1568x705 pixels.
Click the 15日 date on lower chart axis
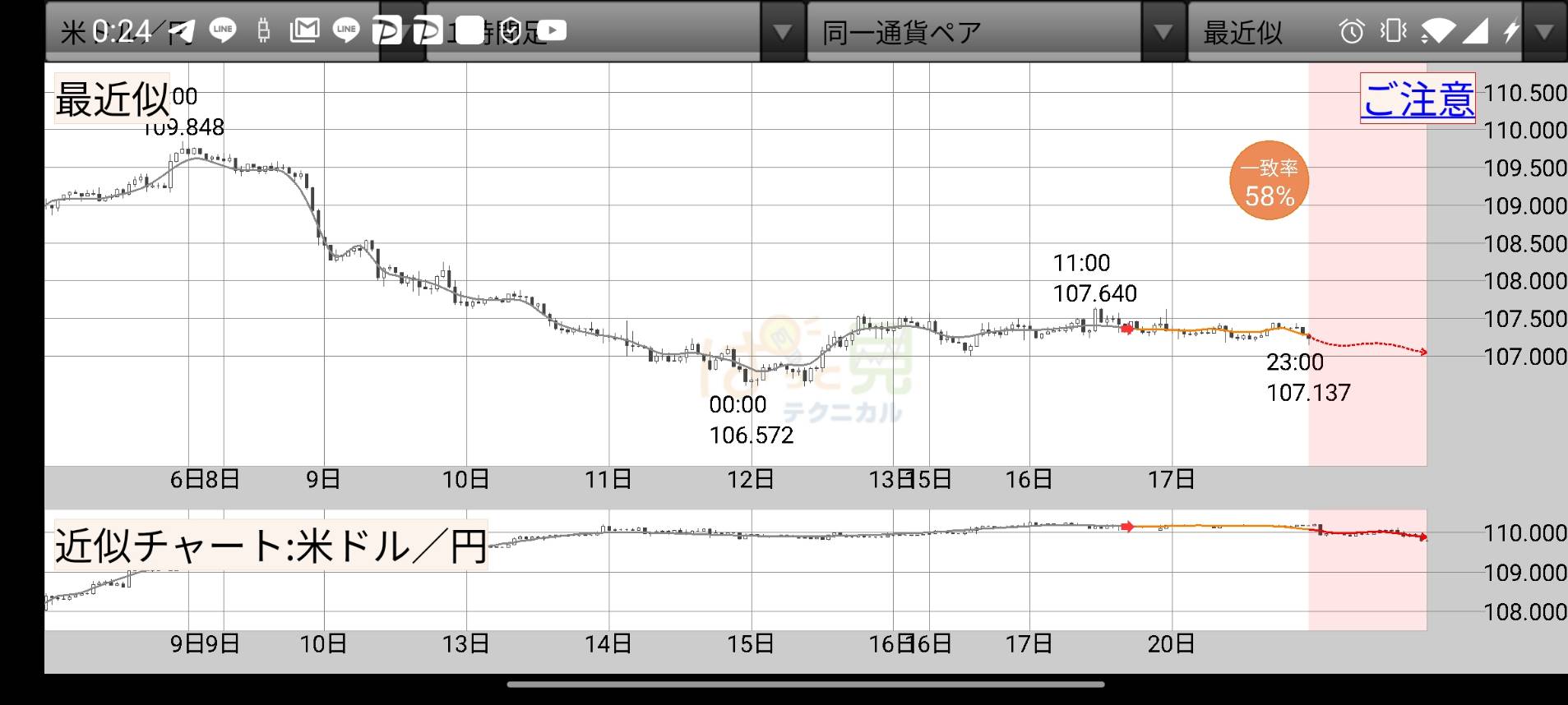pyautogui.click(x=750, y=643)
